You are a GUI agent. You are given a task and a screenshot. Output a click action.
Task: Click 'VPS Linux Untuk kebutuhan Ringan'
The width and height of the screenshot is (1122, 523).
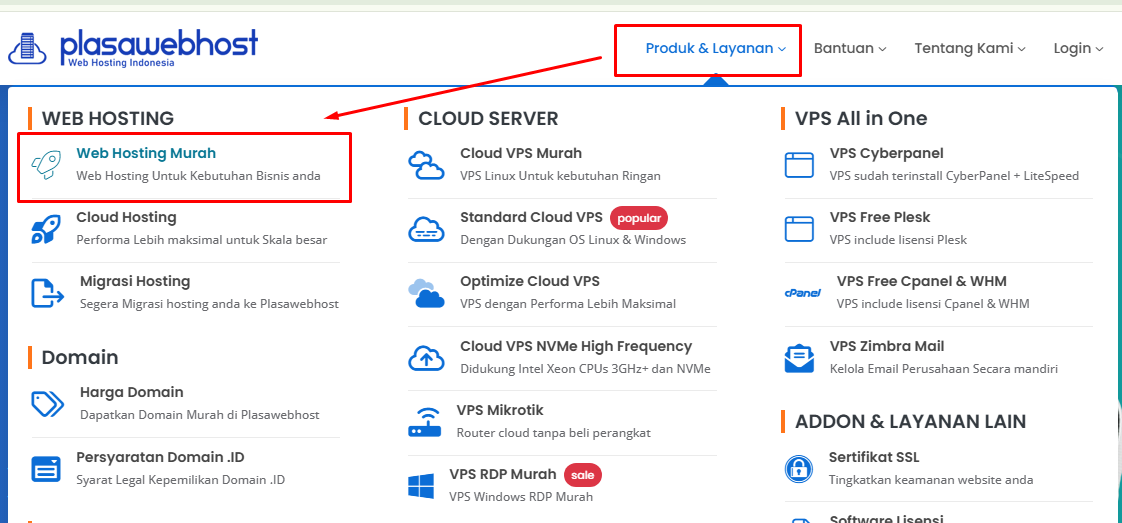click(x=560, y=175)
